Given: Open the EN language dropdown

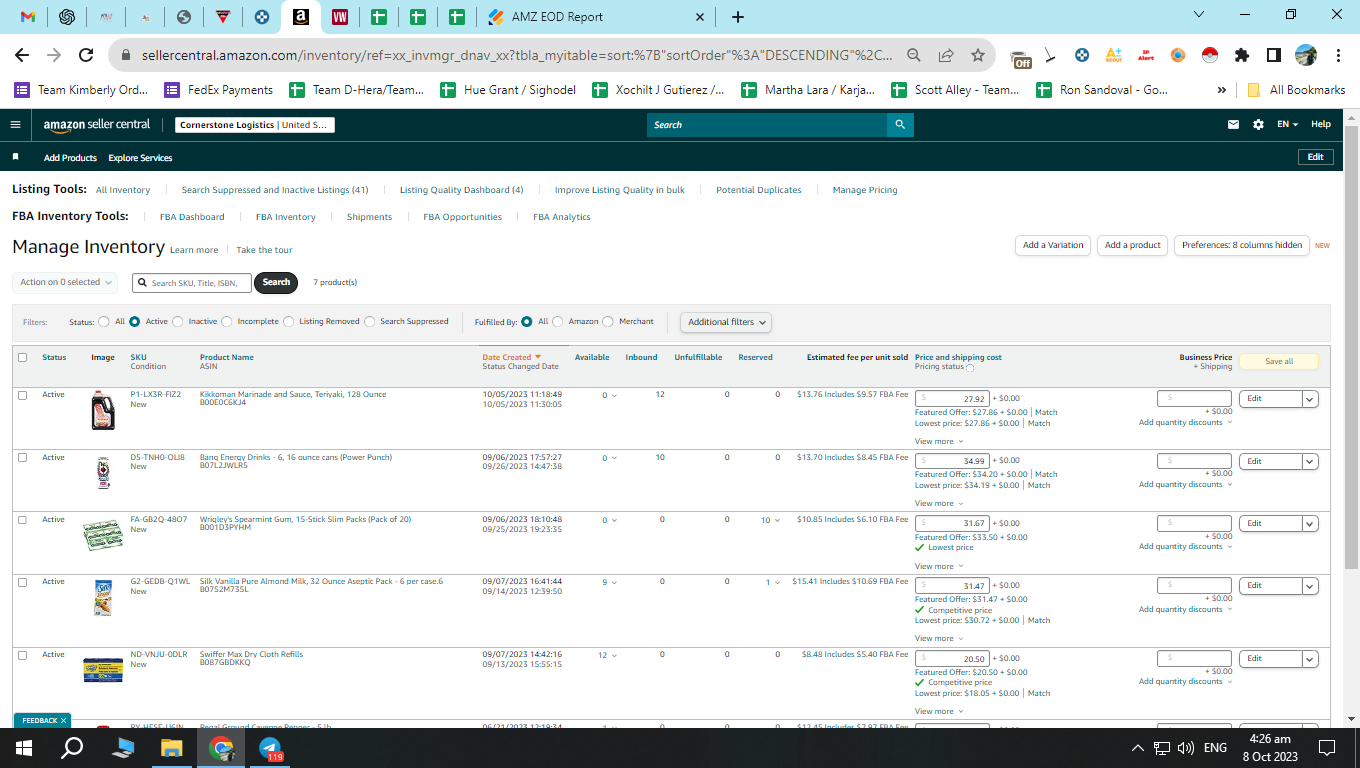Looking at the screenshot, I should [1288, 125].
